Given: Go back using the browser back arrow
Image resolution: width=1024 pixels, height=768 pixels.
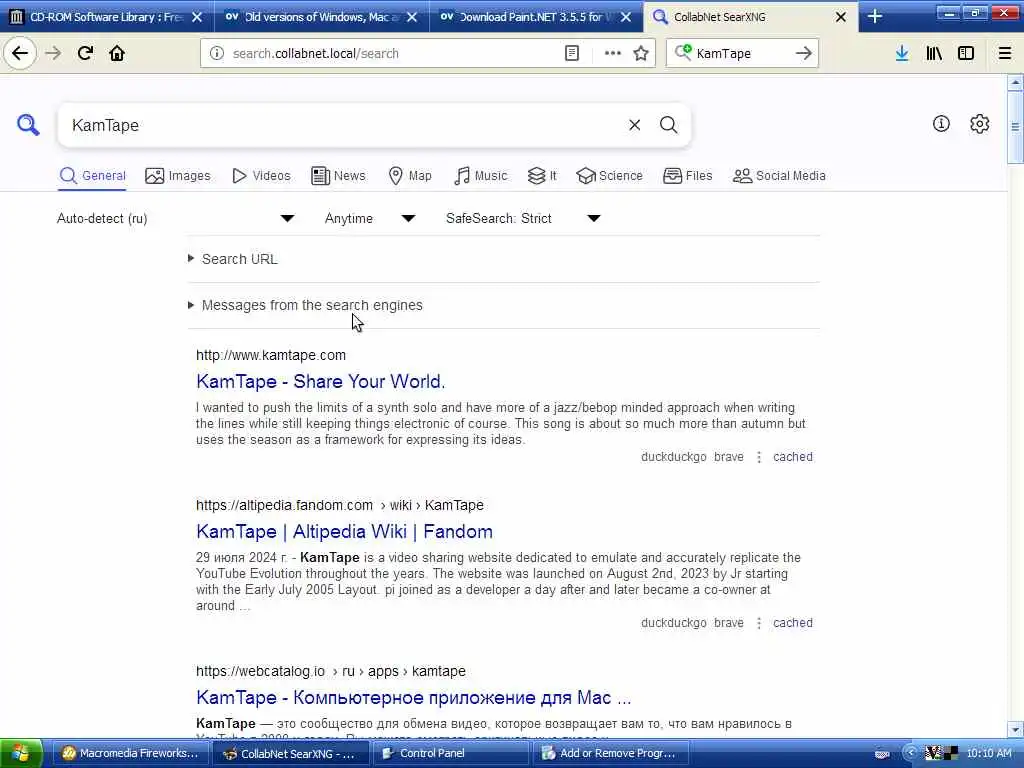Looking at the screenshot, I should (20, 54).
